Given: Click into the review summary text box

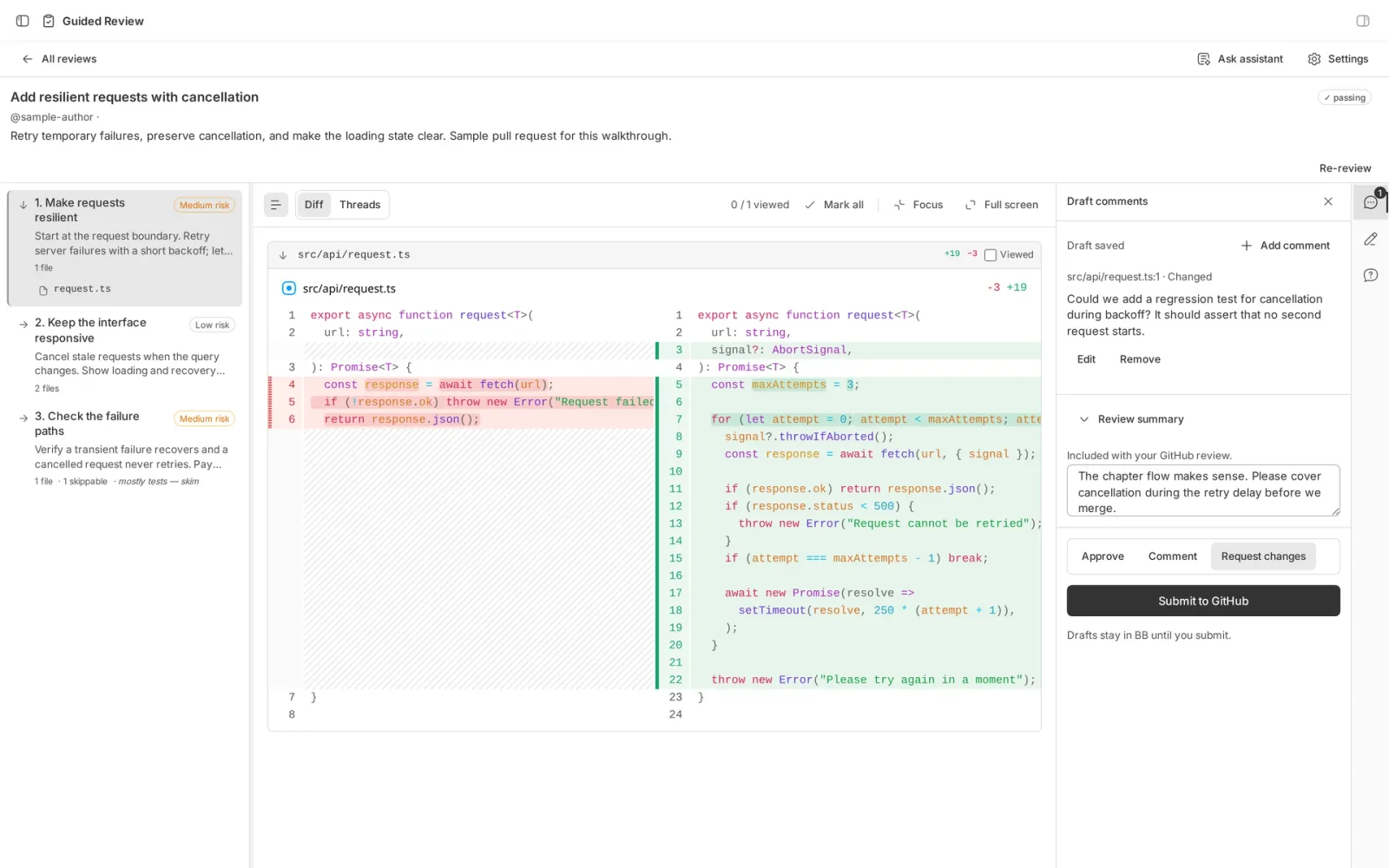Looking at the screenshot, I should pyautogui.click(x=1203, y=491).
